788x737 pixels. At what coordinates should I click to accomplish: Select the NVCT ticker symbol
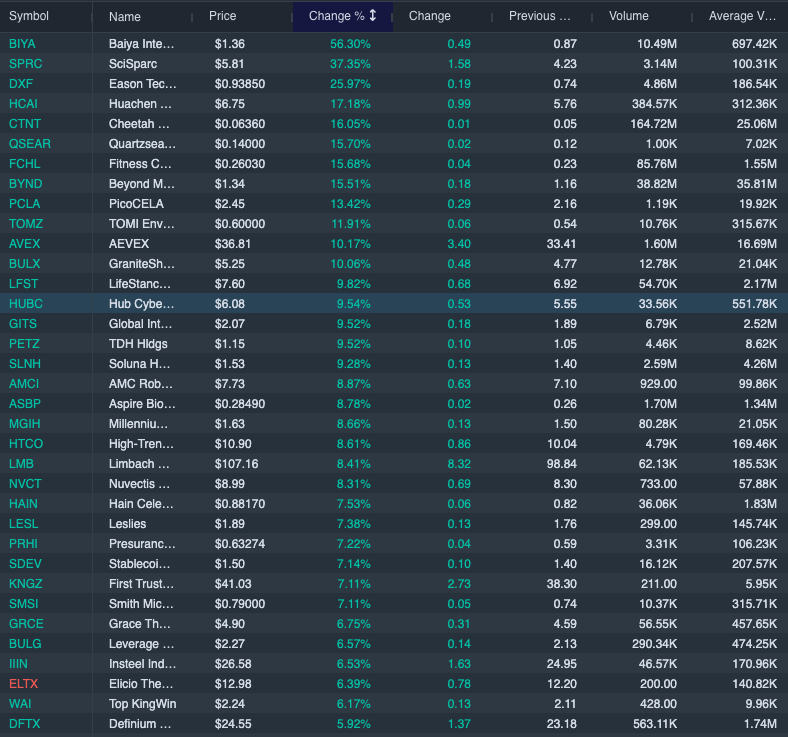pyautogui.click(x=25, y=484)
